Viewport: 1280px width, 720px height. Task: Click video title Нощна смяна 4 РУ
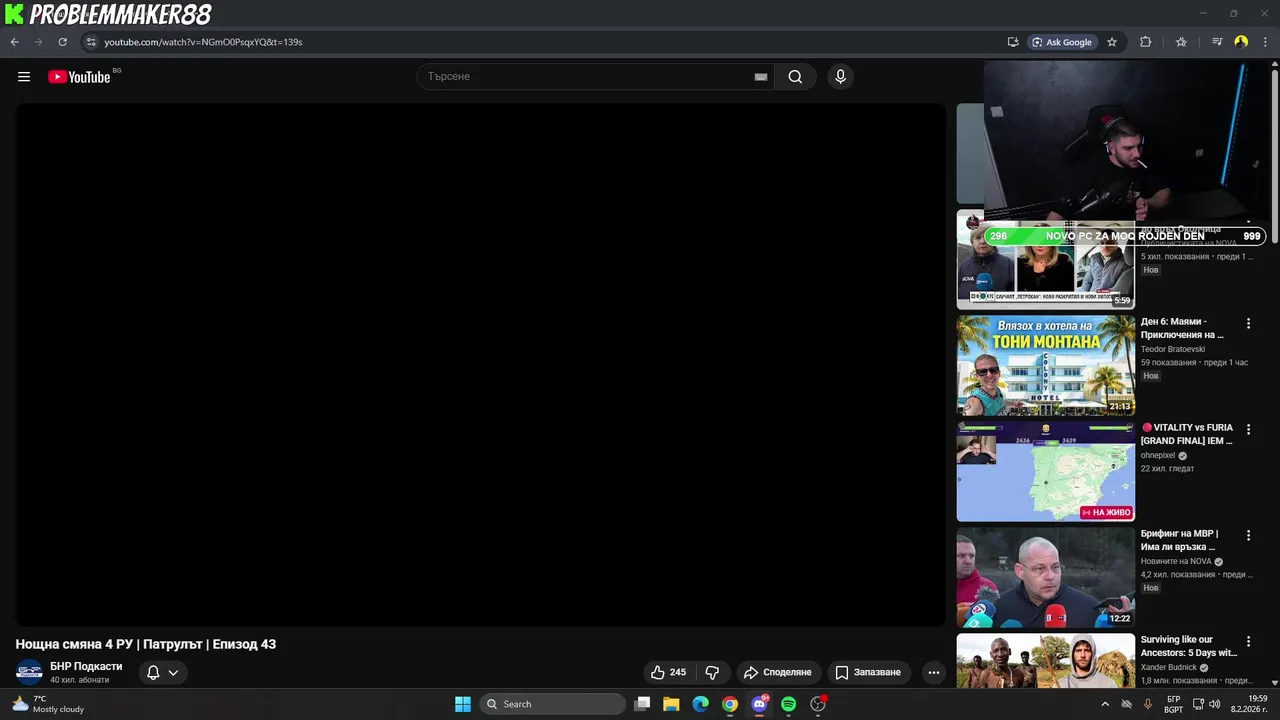[x=145, y=644]
